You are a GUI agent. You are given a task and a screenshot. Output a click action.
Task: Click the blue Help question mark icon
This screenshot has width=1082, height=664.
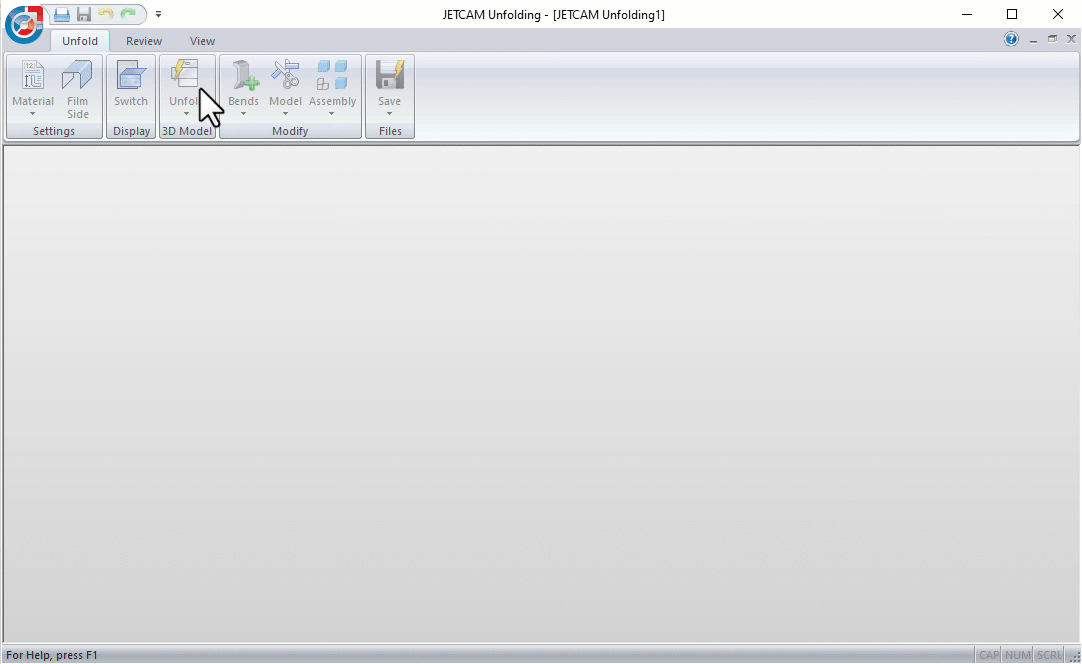[1011, 39]
